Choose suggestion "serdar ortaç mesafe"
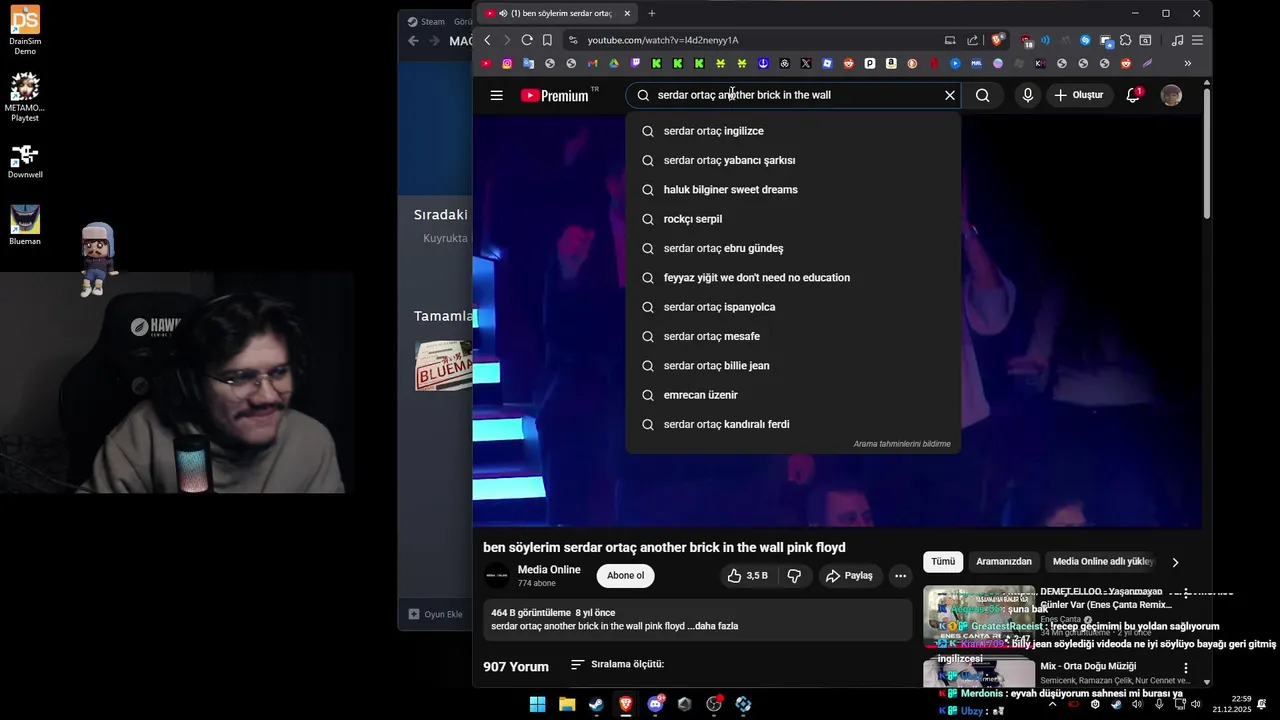The height and width of the screenshot is (720, 1280). [793, 336]
